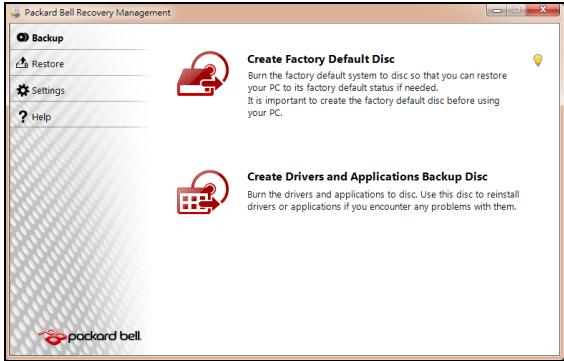Click the Settings gear icon
The height and width of the screenshot is (361, 564).
pos(22,90)
